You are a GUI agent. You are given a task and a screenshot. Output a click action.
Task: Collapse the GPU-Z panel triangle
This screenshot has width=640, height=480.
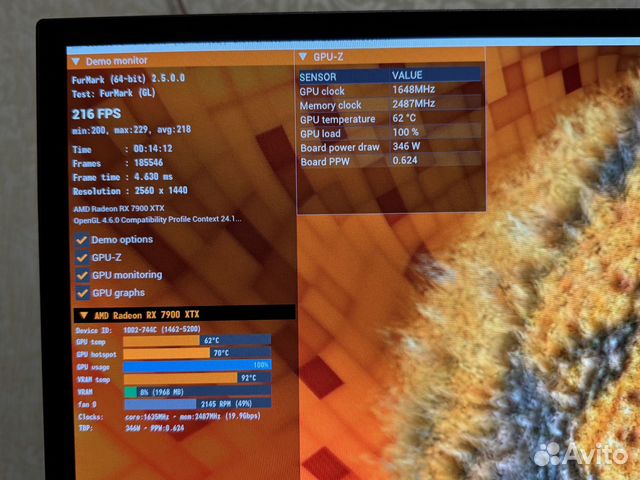[x=303, y=57]
